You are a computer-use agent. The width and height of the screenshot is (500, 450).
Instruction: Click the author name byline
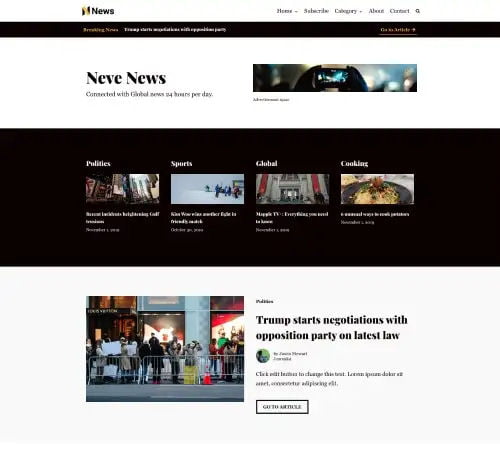[290, 354]
